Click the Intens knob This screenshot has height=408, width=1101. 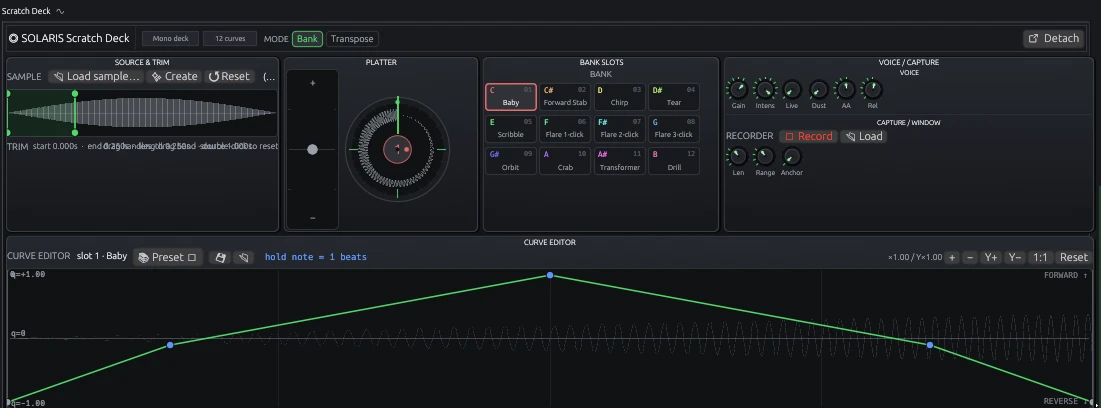[x=765, y=90]
